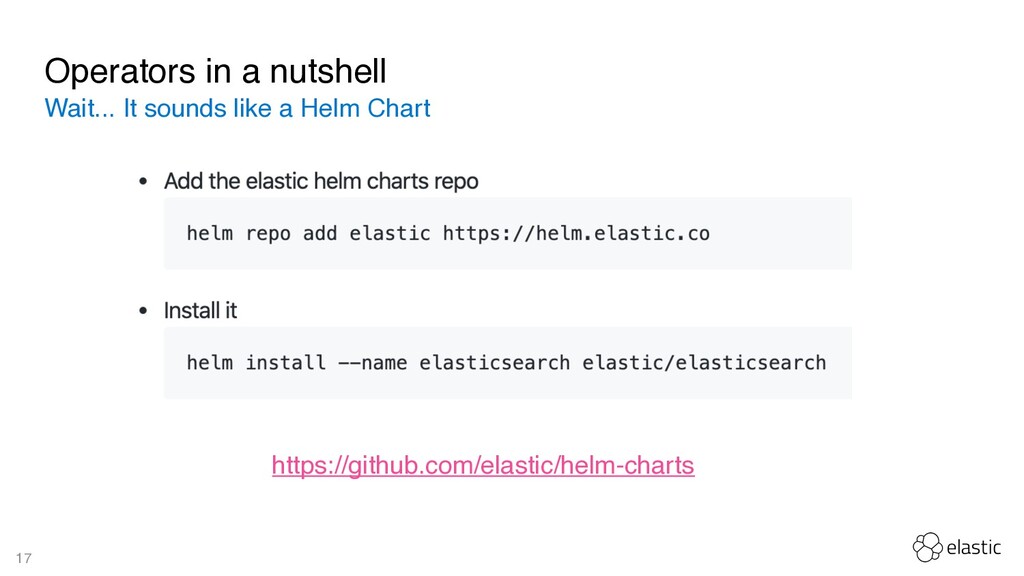Open the github.com/elastic/helm-charts link
Image resolution: width=1024 pixels, height=576 pixels.
click(x=483, y=466)
